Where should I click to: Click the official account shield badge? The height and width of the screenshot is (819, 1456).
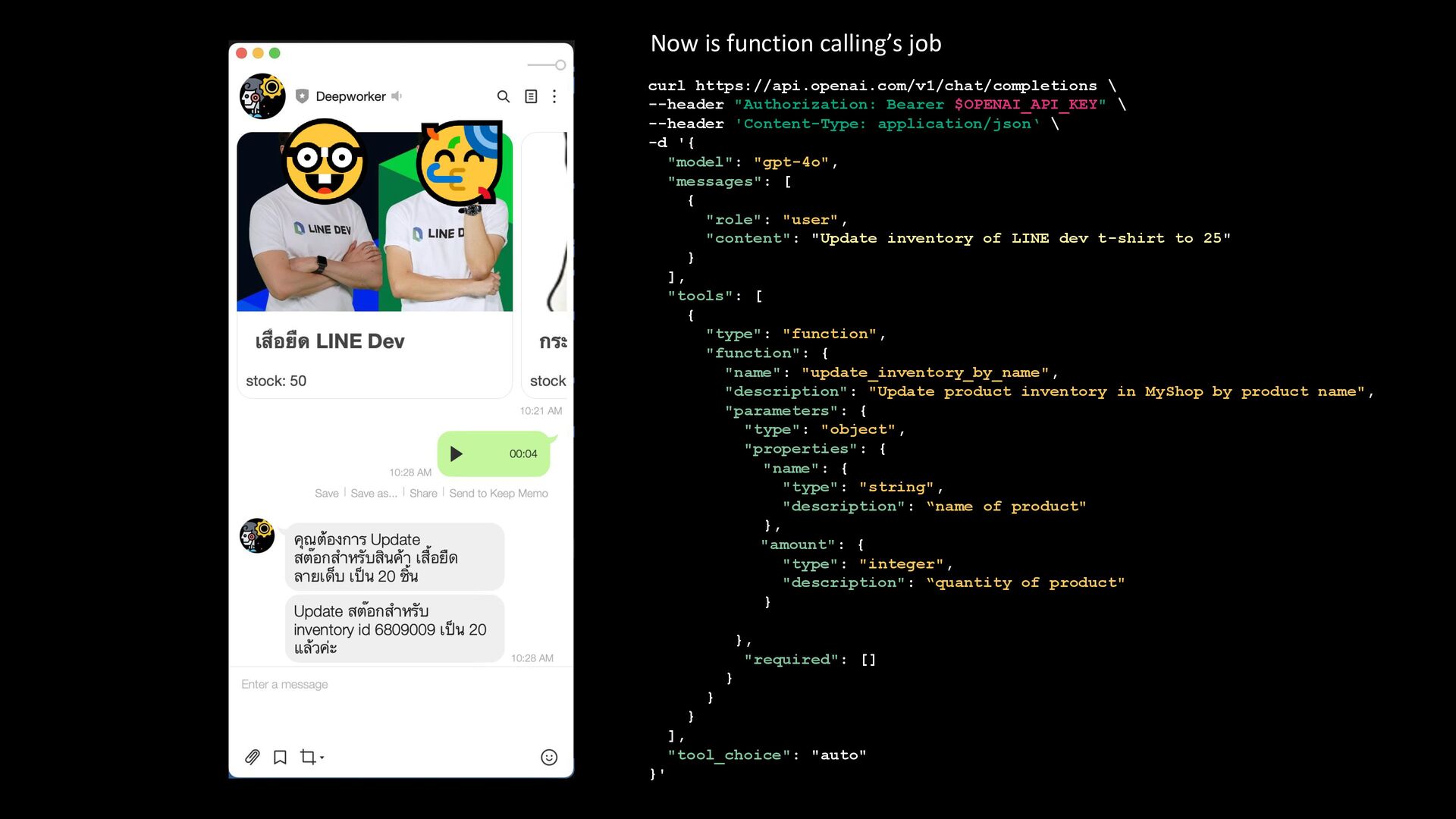pos(302,96)
